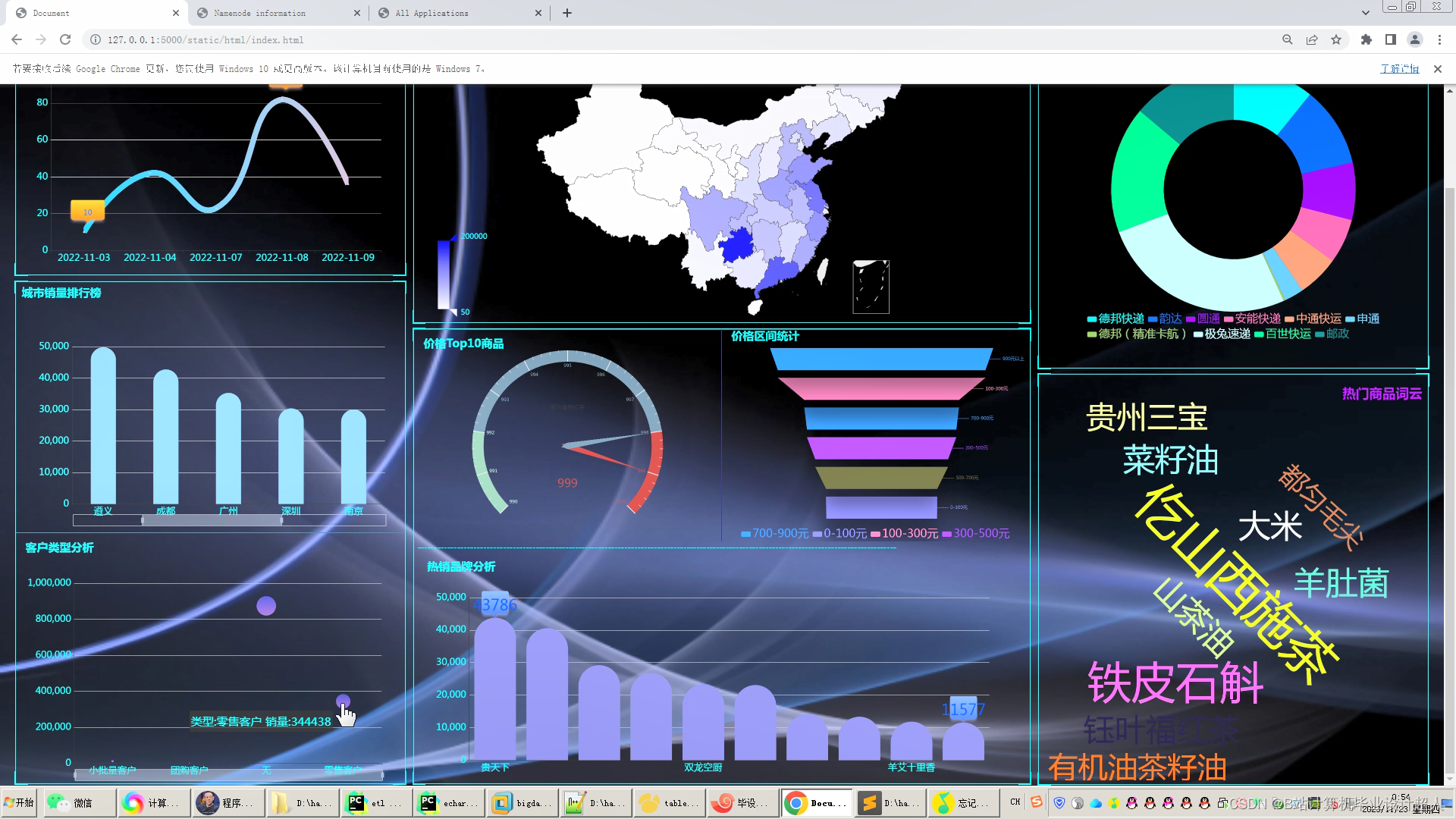1456x819 pixels.
Task: Reload the page with the refresh icon
Action: (65, 39)
